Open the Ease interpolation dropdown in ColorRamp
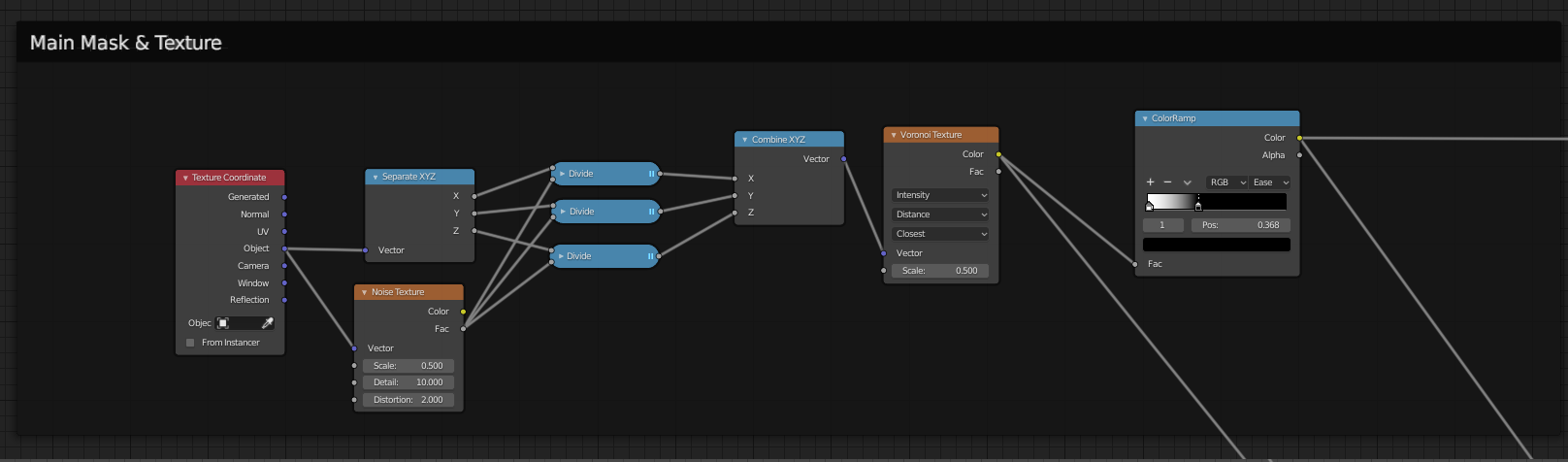Image resolution: width=1568 pixels, height=462 pixels. [x=1270, y=182]
